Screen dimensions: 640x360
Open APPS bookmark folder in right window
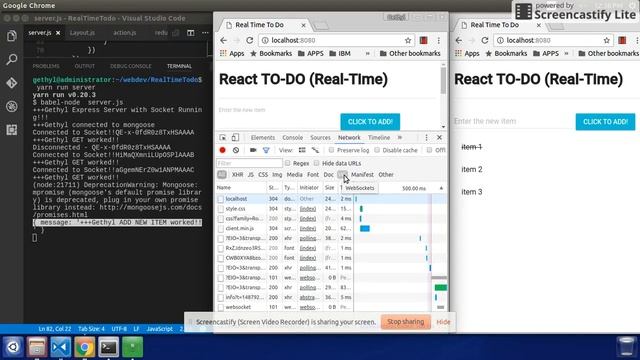click(545, 53)
